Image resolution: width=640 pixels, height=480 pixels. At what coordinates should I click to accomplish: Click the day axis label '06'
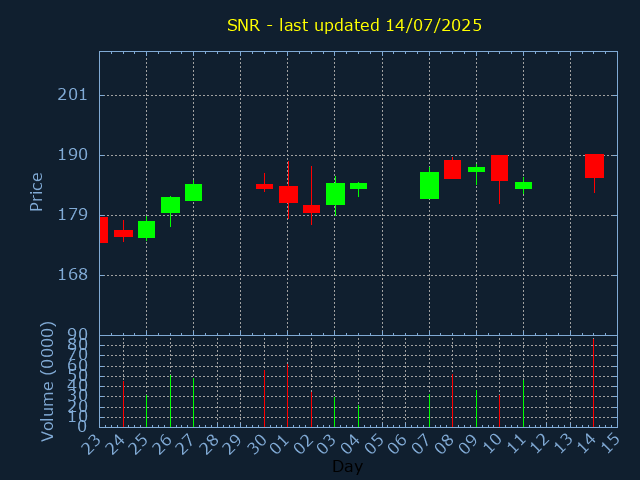[398, 444]
